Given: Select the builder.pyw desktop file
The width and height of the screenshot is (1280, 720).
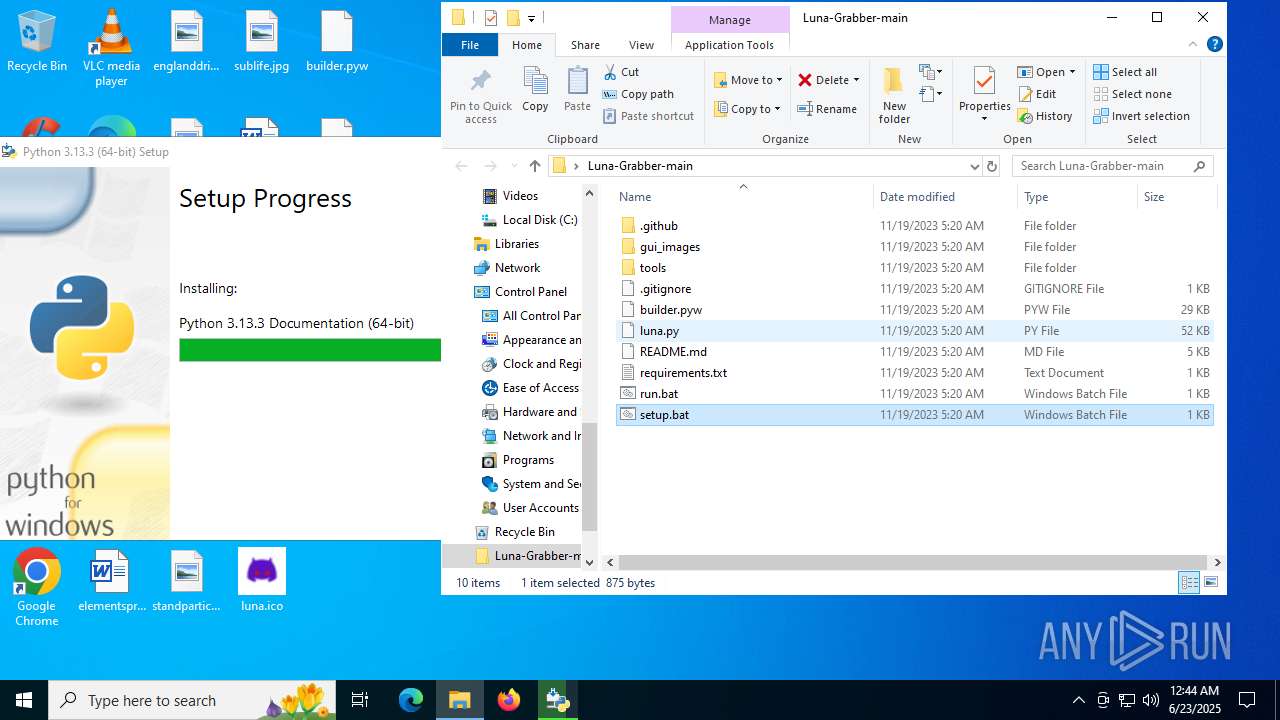Looking at the screenshot, I should 337,43.
